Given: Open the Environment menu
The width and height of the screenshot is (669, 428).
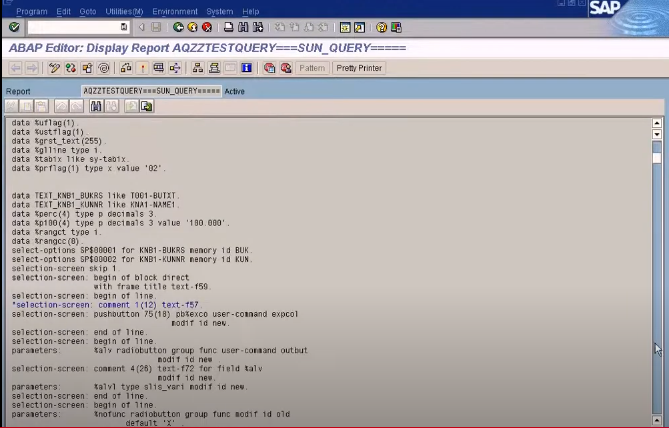Looking at the screenshot, I should [175, 12].
